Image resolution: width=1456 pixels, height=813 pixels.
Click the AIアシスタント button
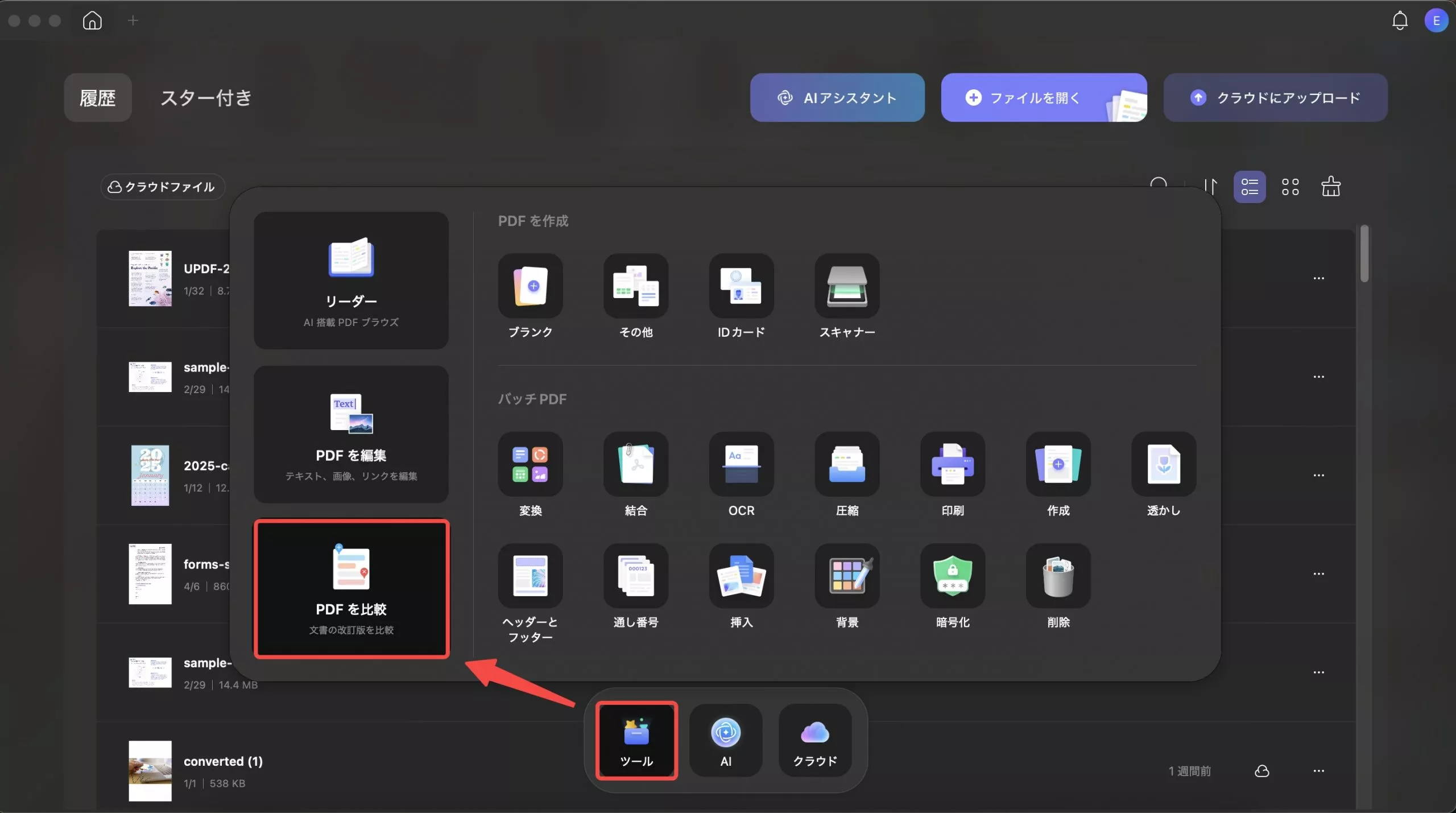tap(837, 97)
